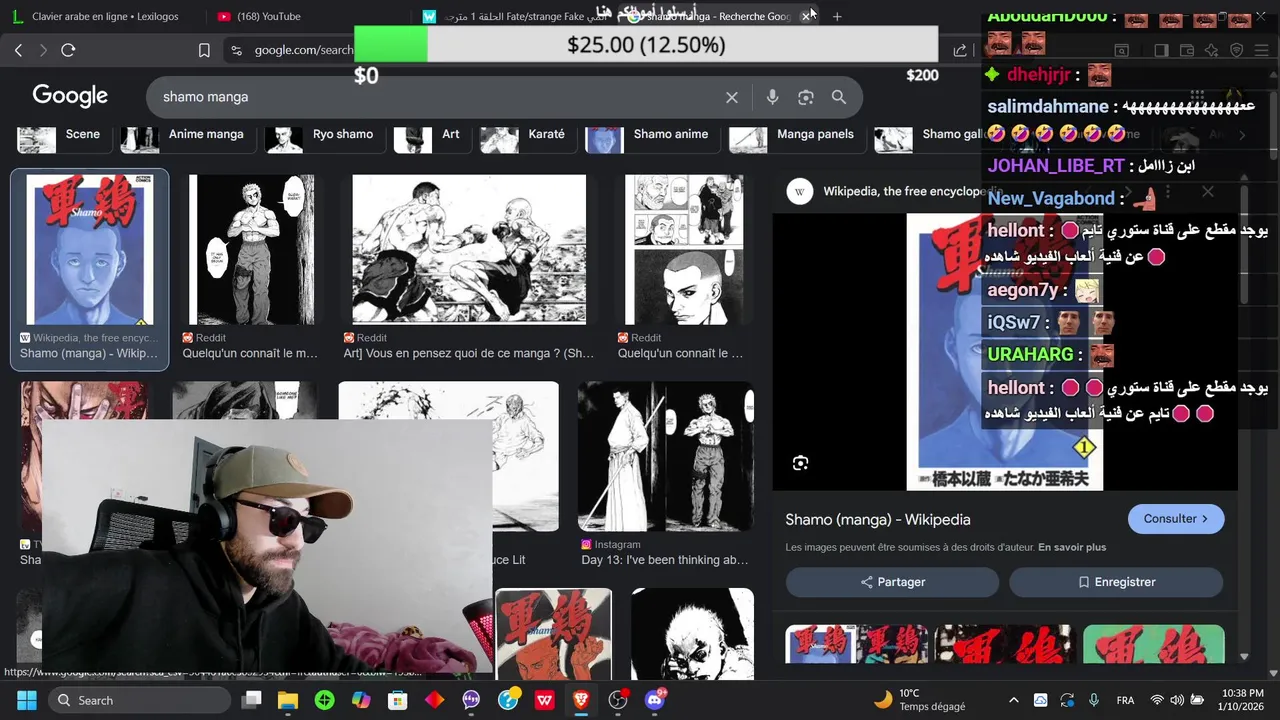
Task: Open the blue Shamo cover Wikipedia thumbnail
Action: [90, 250]
